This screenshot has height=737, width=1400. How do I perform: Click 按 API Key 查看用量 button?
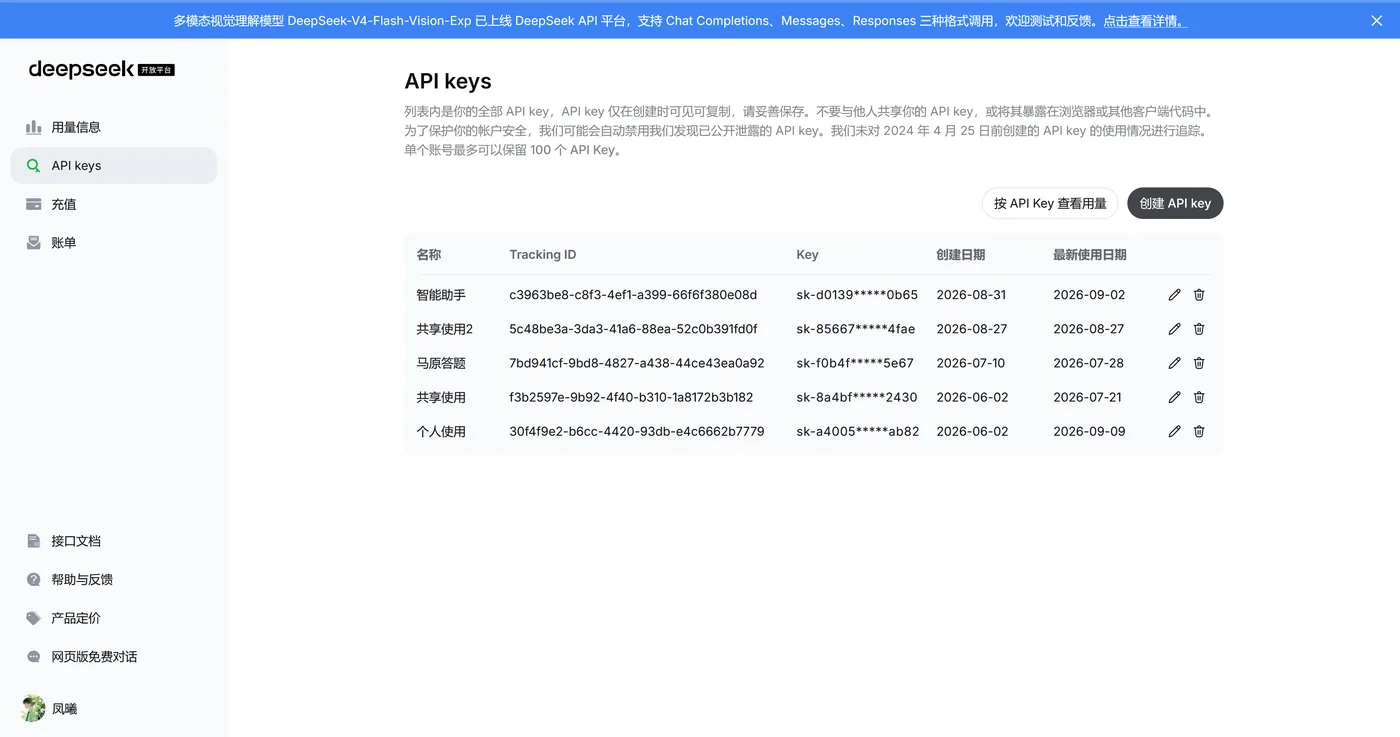(x=1050, y=203)
